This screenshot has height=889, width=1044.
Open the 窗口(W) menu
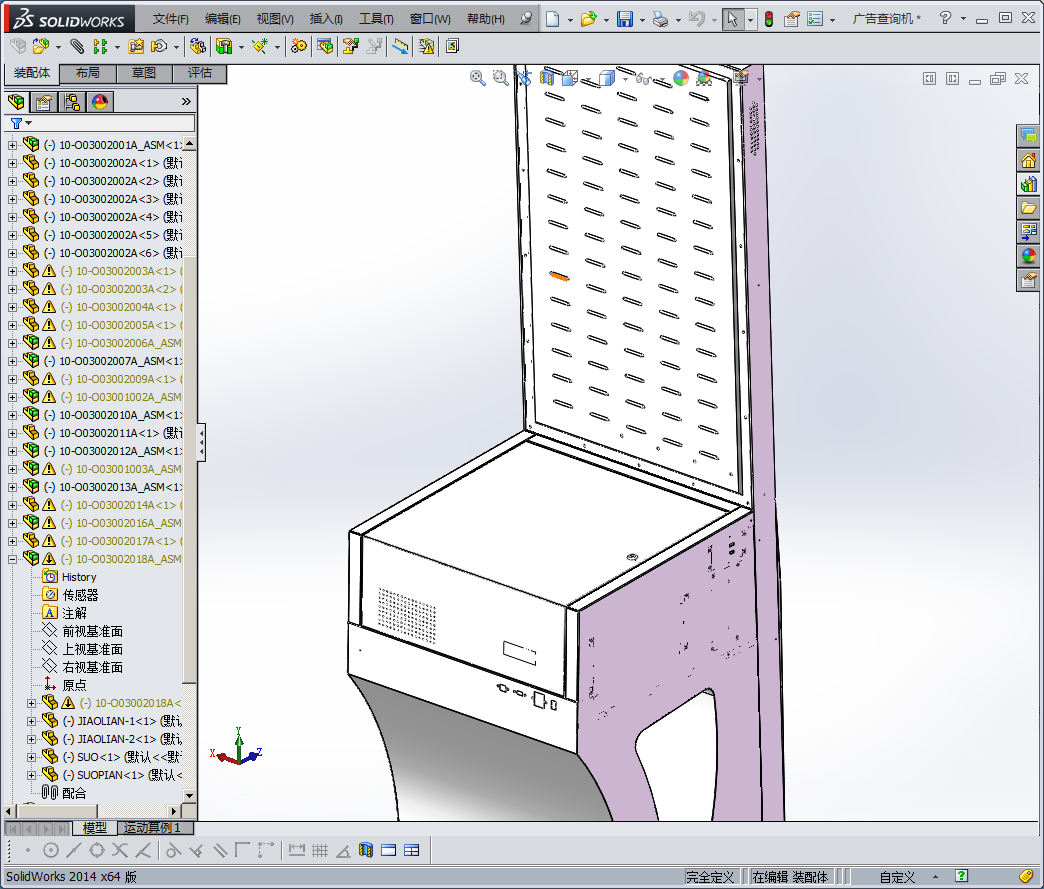click(x=430, y=19)
